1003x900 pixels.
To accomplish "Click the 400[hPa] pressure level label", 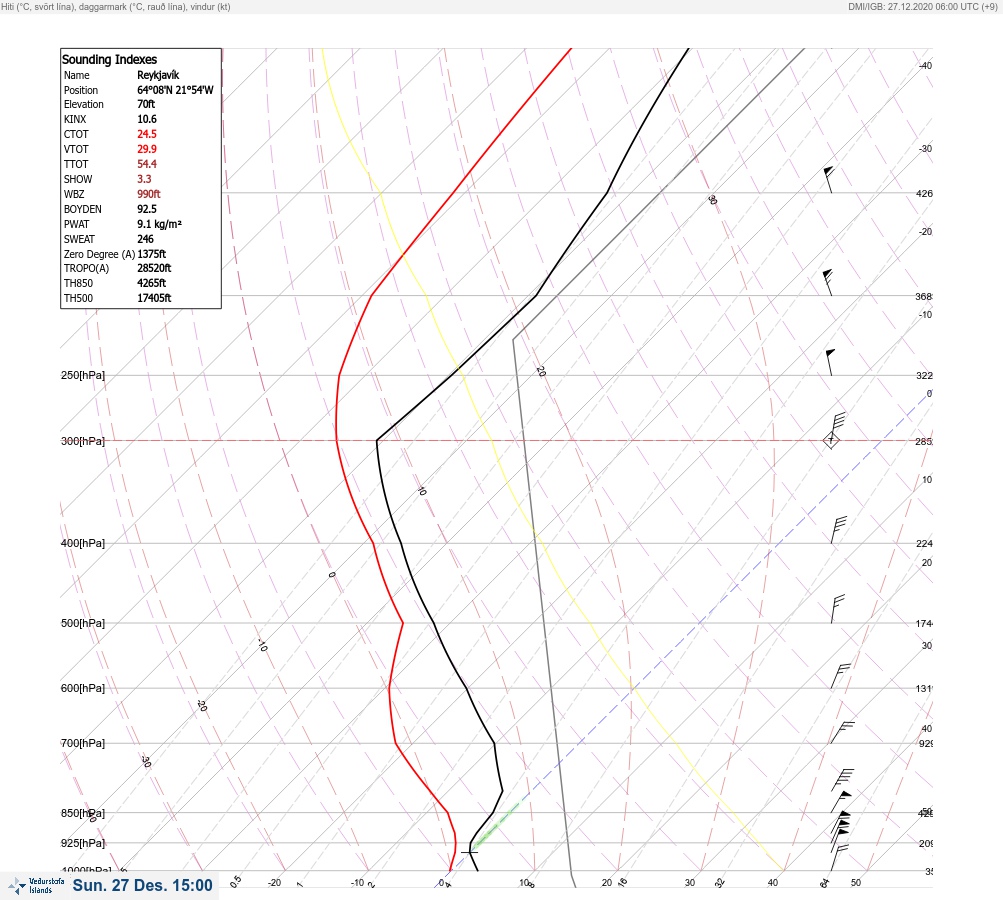I will (x=83, y=543).
